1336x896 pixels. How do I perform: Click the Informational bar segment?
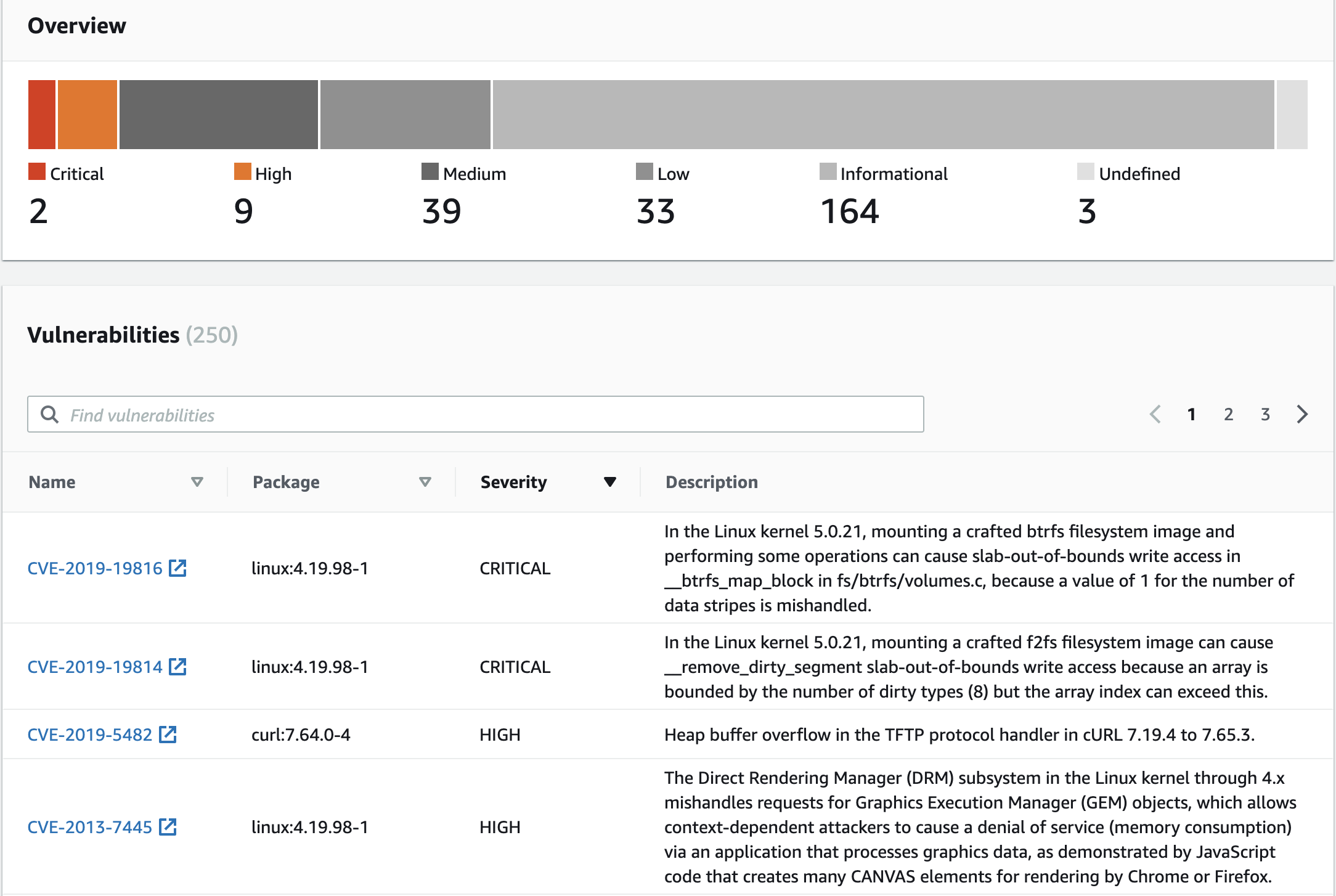tap(883, 115)
